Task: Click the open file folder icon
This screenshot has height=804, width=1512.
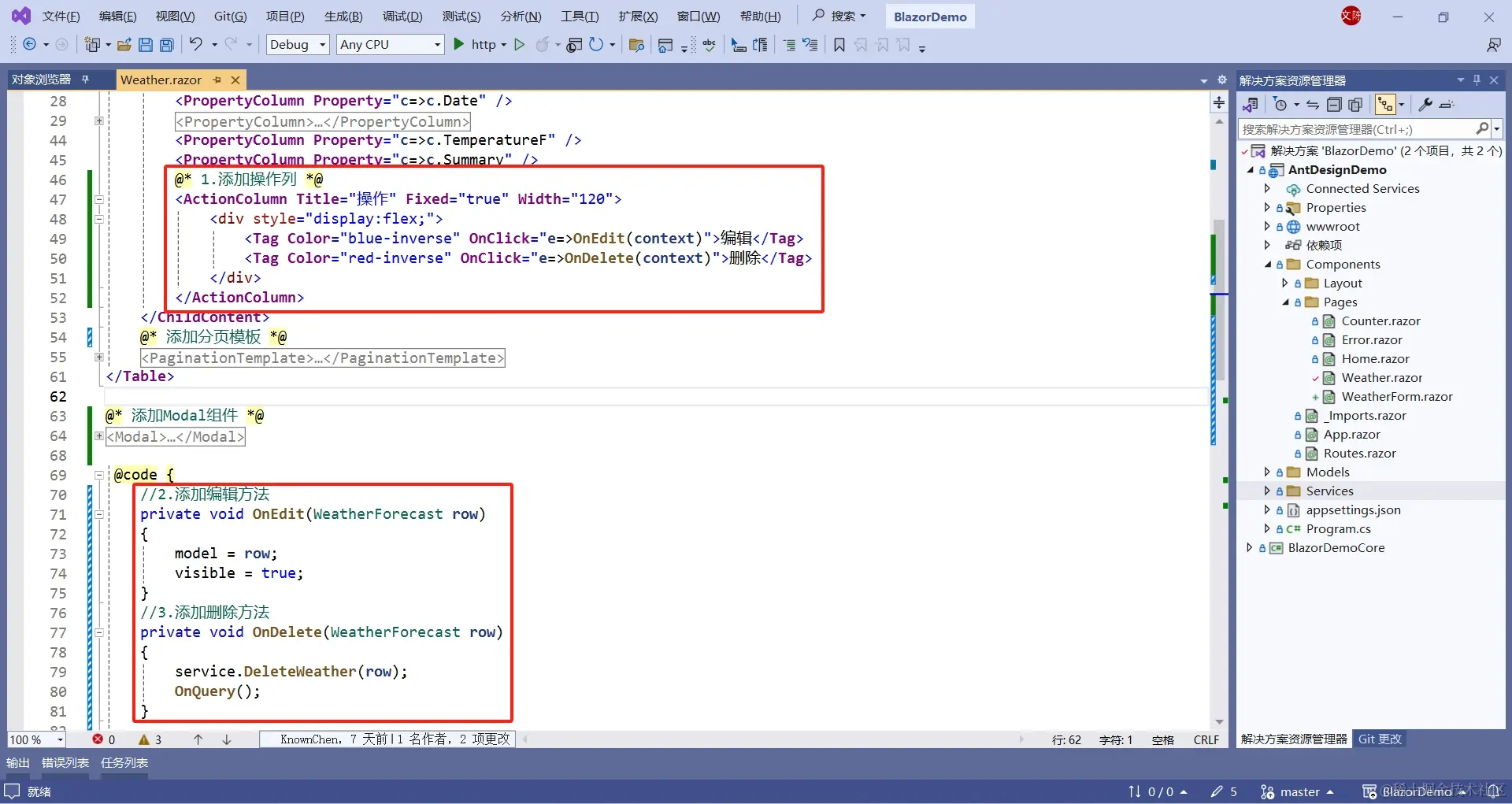Action: point(124,45)
